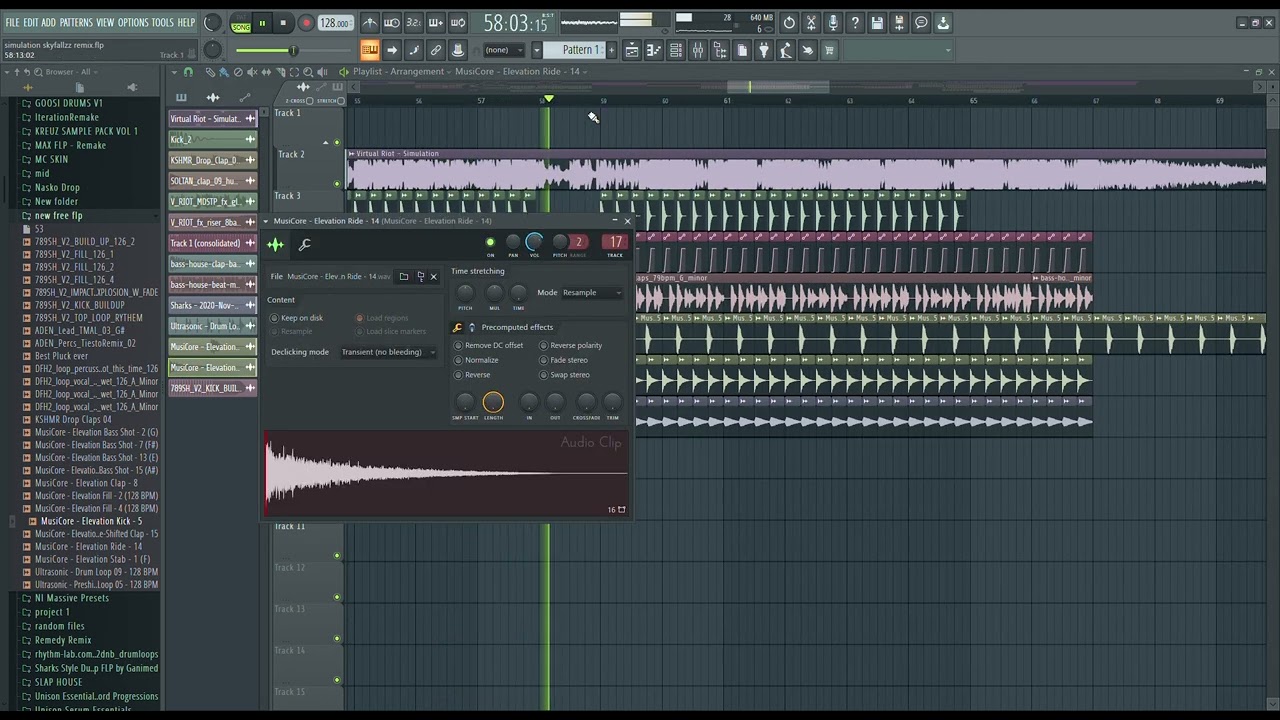This screenshot has width=1280, height=720.
Task: Click the export render download icon
Action: click(x=943, y=23)
